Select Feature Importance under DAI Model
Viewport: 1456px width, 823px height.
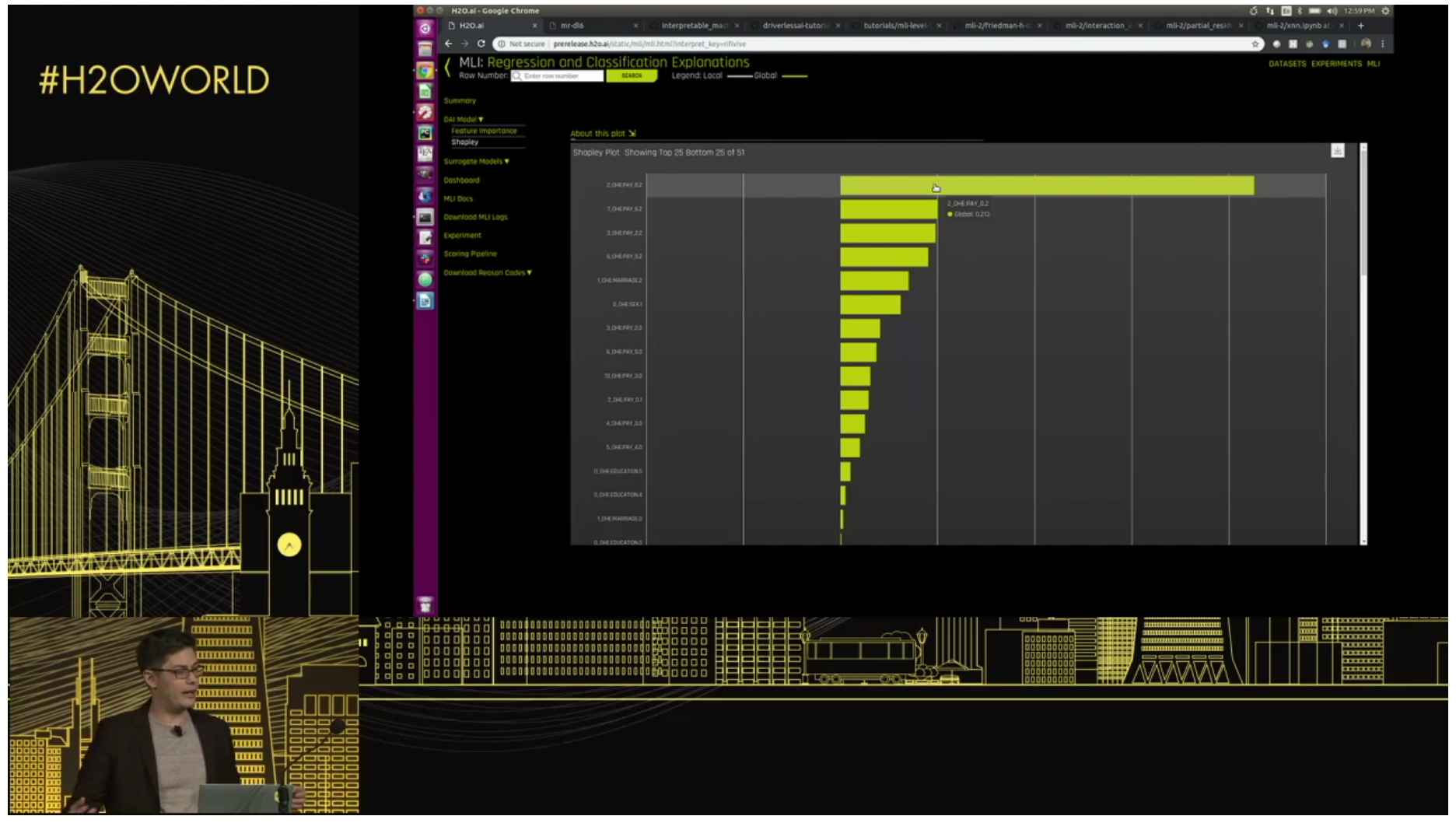pyautogui.click(x=484, y=131)
